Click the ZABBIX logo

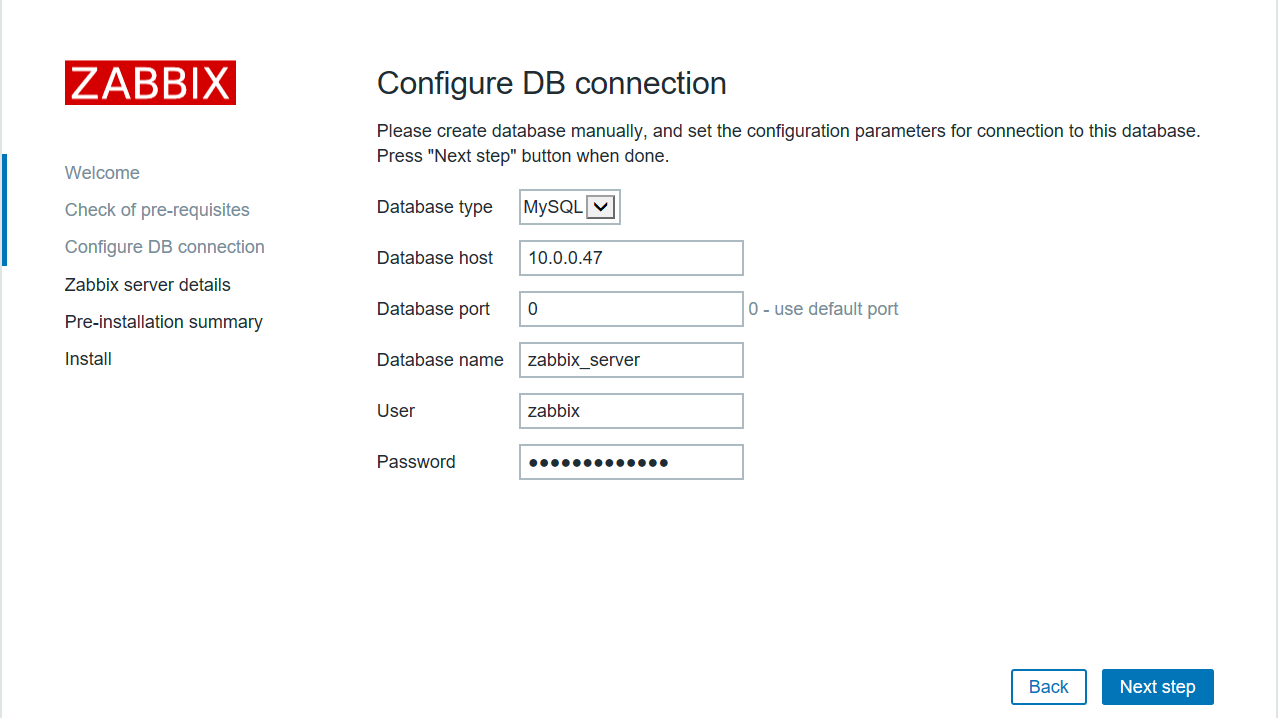150,82
